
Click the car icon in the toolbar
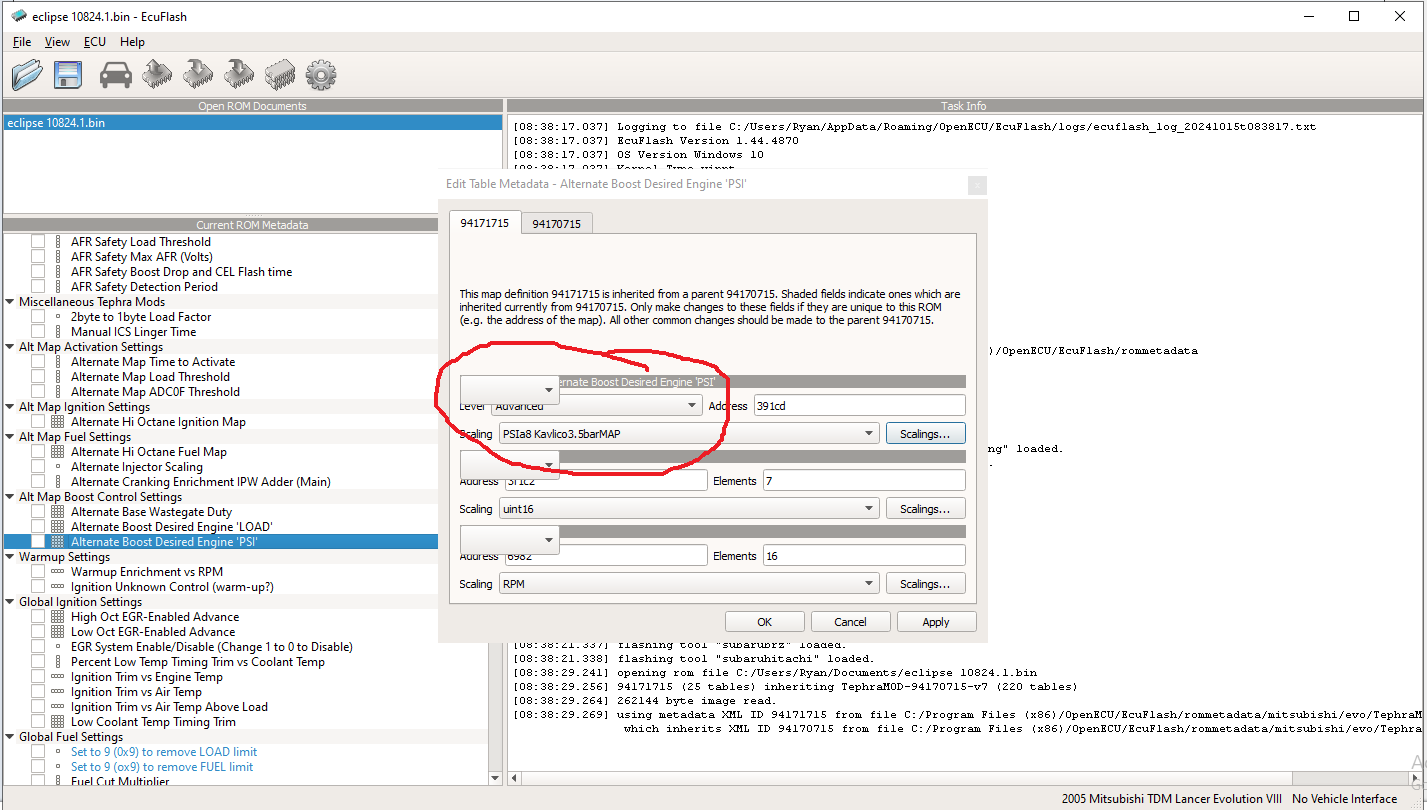click(116, 75)
